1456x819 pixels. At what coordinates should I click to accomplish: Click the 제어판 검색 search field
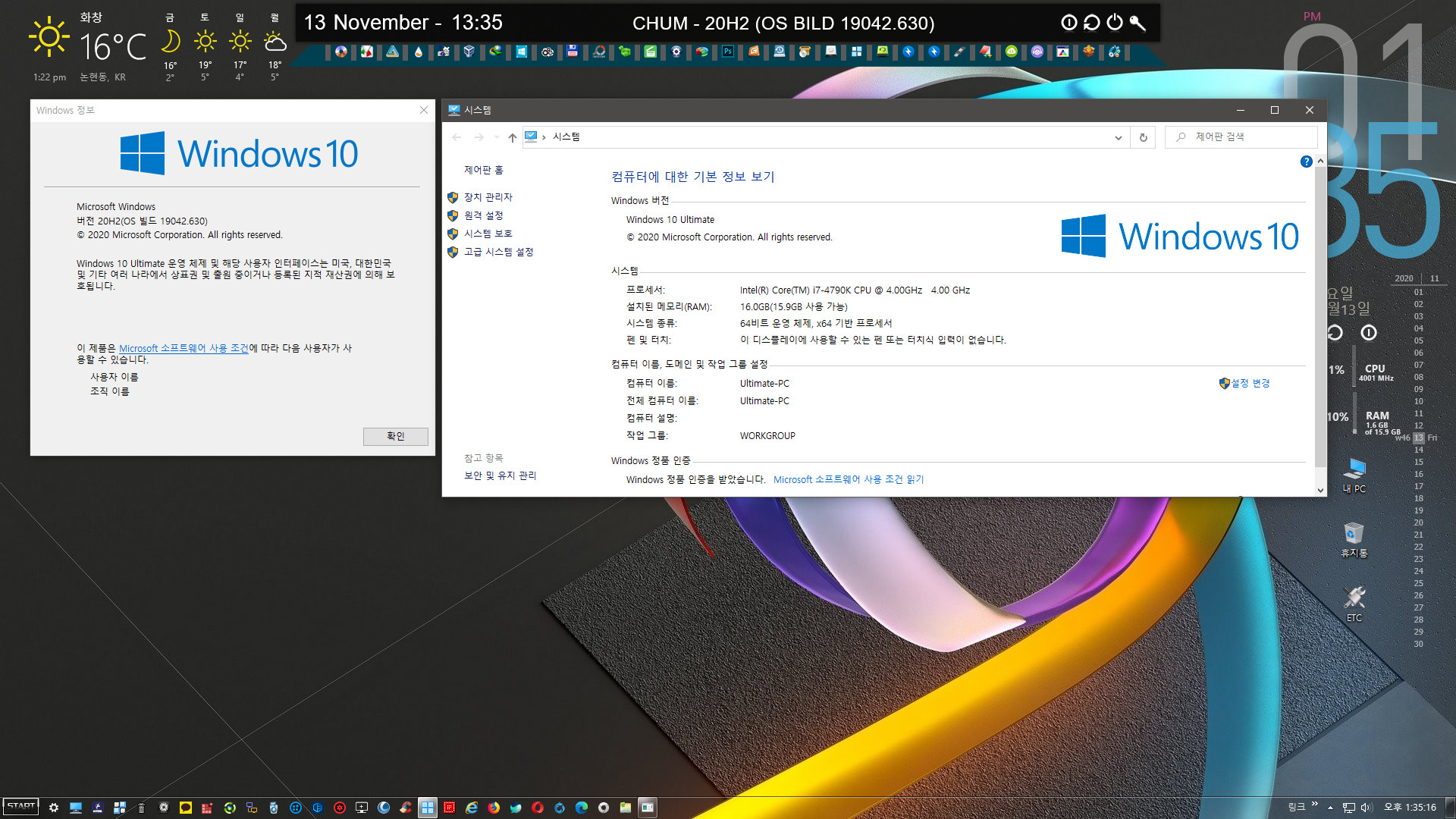(1241, 137)
